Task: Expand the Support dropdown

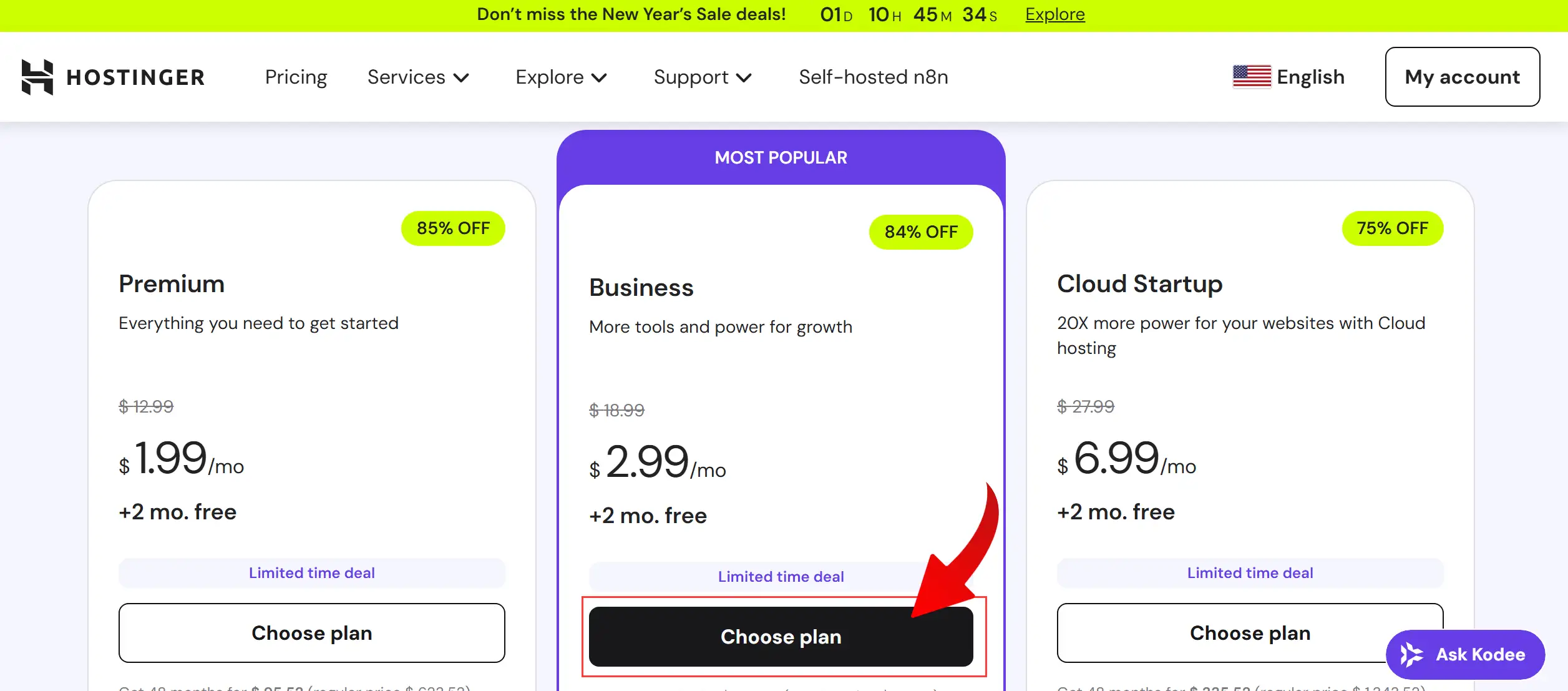Action: click(x=702, y=77)
